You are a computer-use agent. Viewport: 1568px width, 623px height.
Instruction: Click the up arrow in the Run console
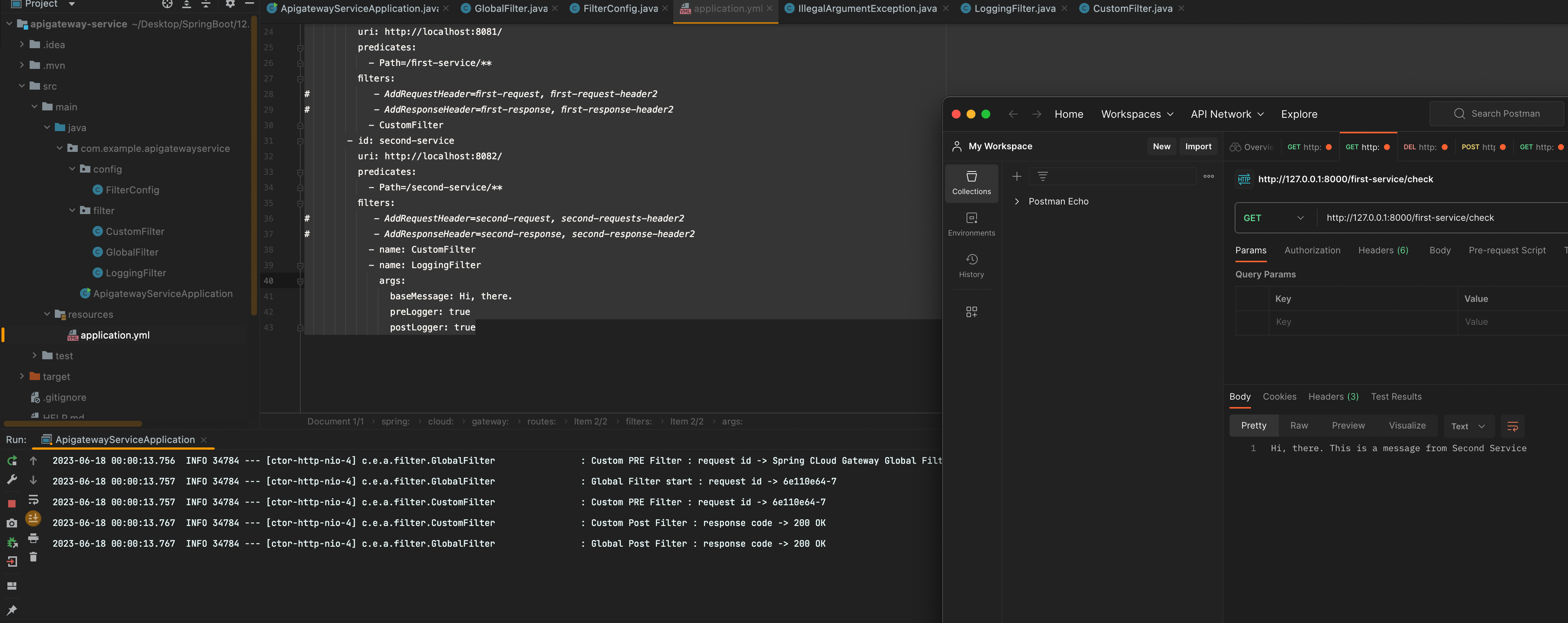33,461
